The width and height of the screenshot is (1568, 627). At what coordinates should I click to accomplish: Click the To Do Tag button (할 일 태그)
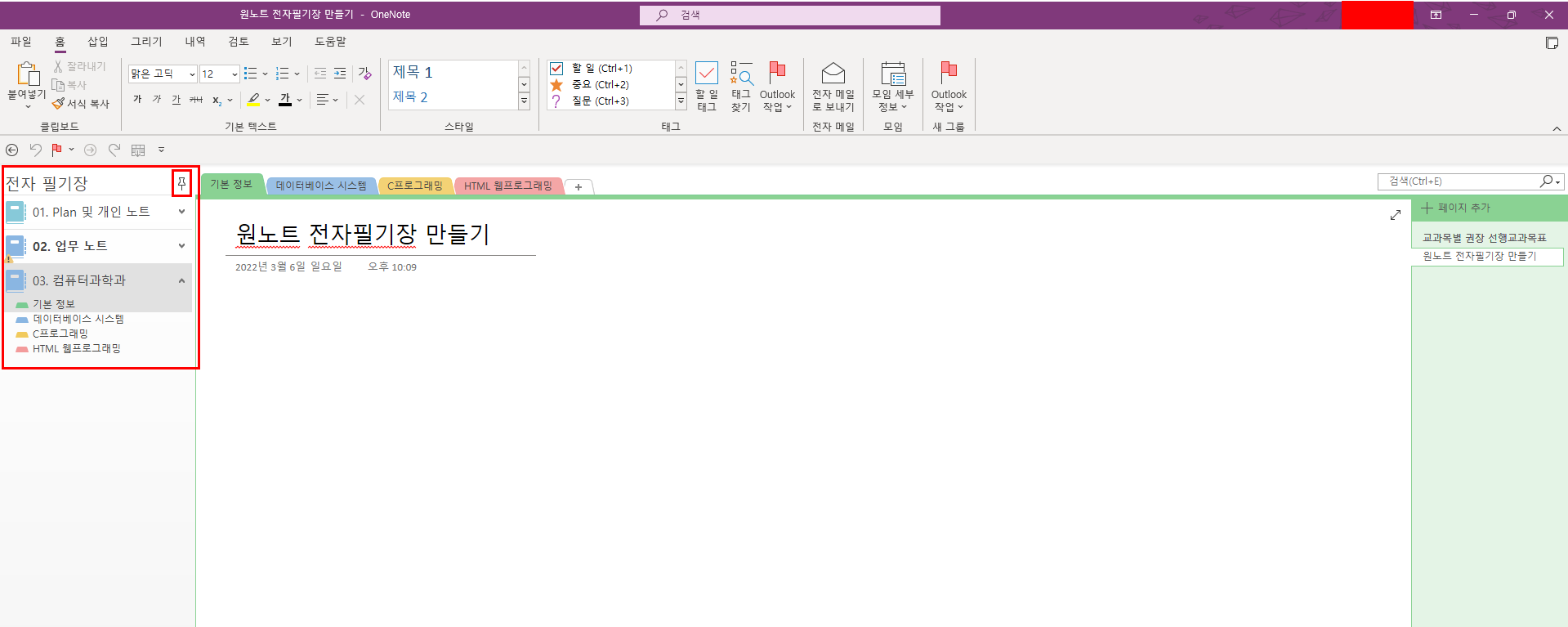click(707, 87)
